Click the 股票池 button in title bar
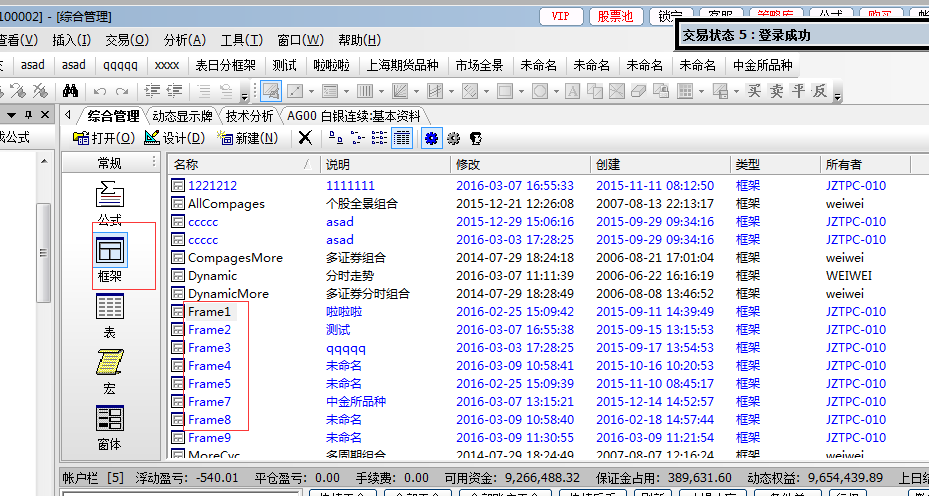This screenshot has height=496, width=929. coord(617,16)
